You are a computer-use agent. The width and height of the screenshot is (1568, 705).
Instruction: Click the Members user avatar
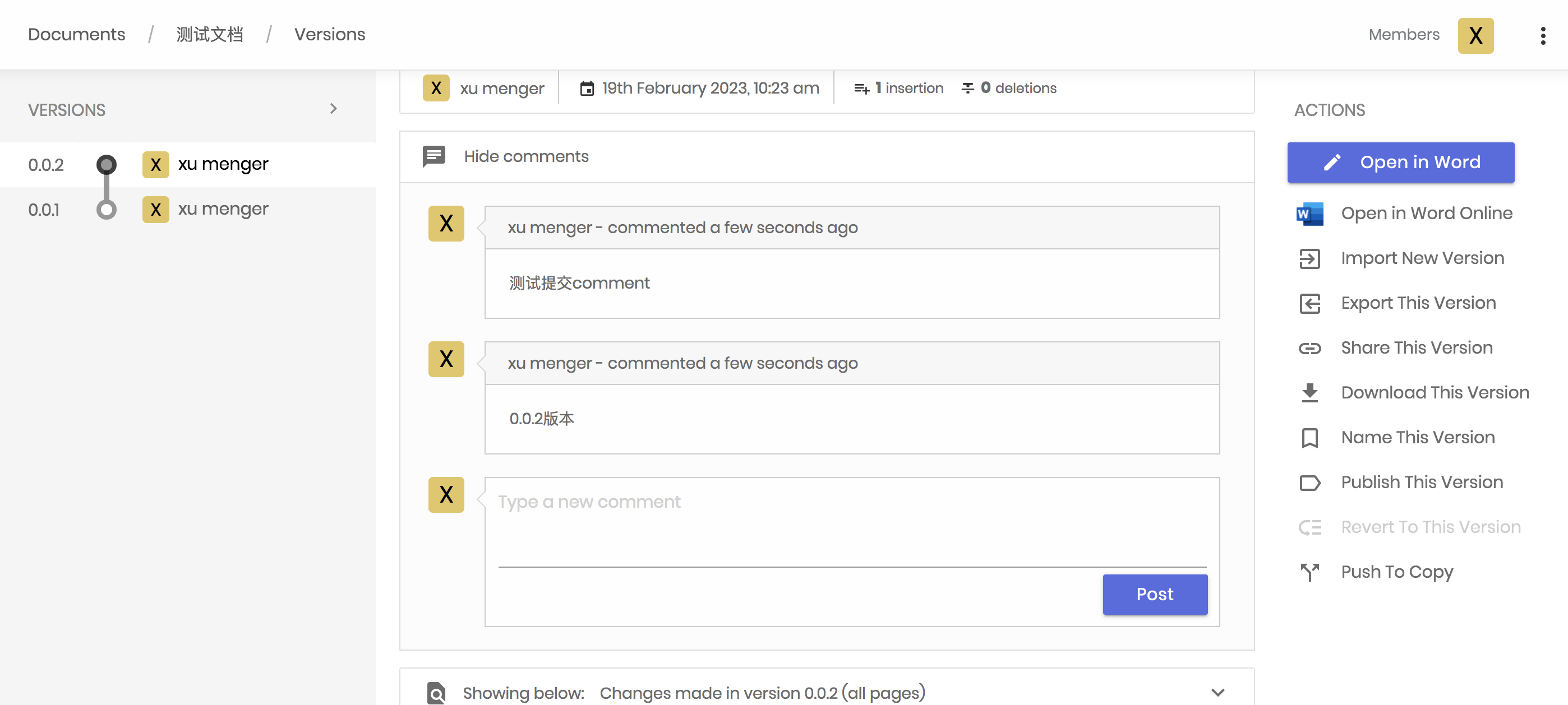click(1475, 35)
